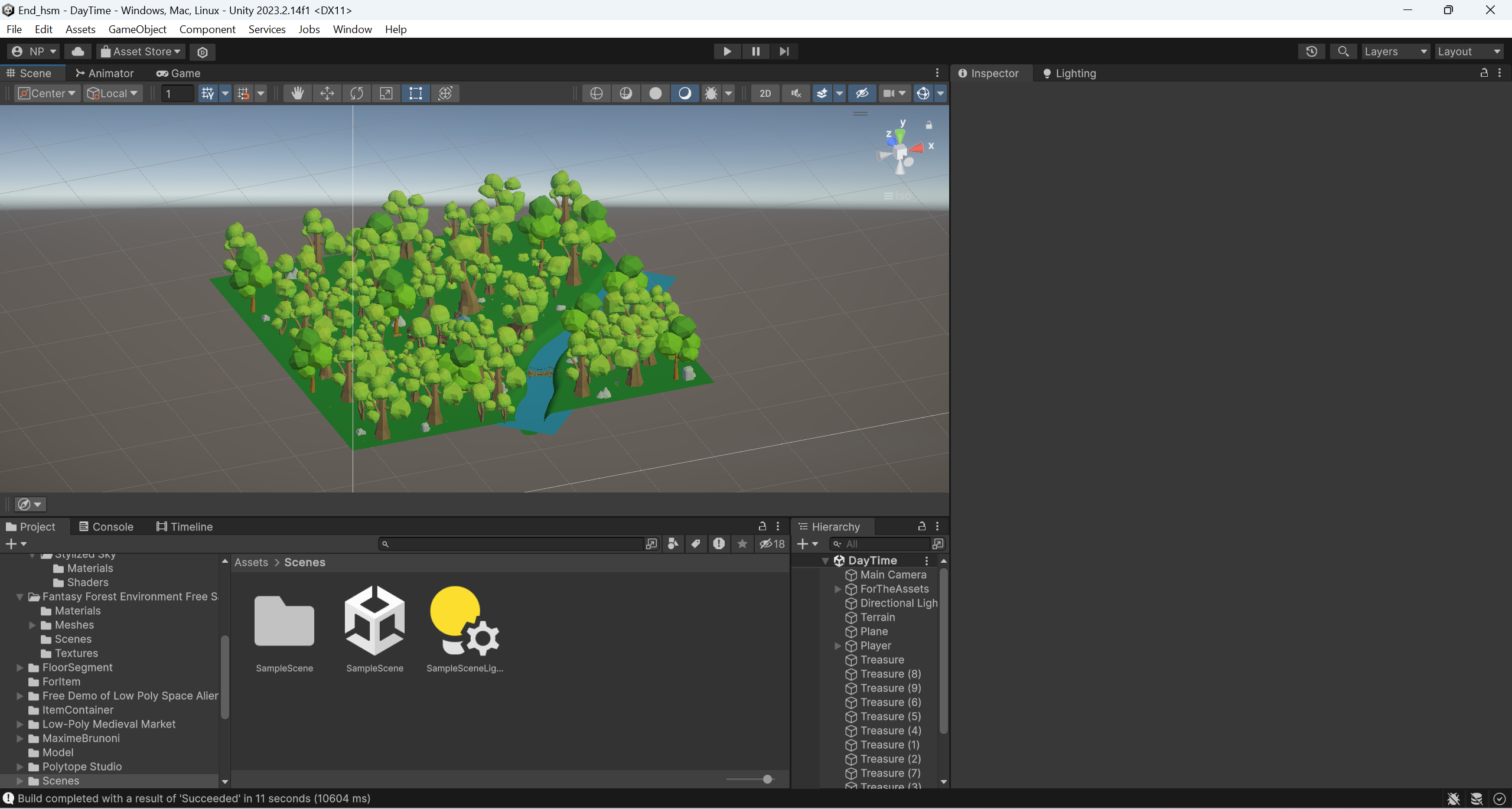Viewport: 1512px width, 809px height.
Task: Toggle 2D view mode
Action: 765,93
